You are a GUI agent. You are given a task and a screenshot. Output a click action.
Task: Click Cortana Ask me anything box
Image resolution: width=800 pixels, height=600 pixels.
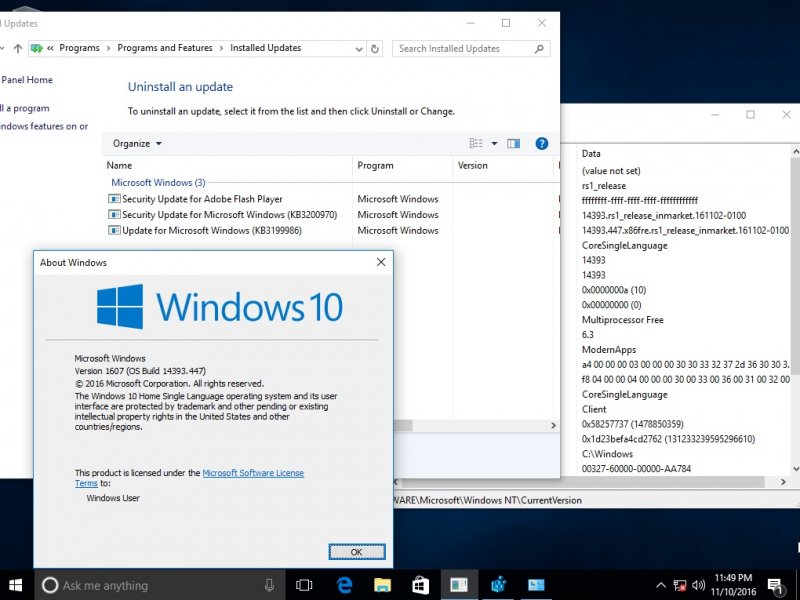point(159,585)
